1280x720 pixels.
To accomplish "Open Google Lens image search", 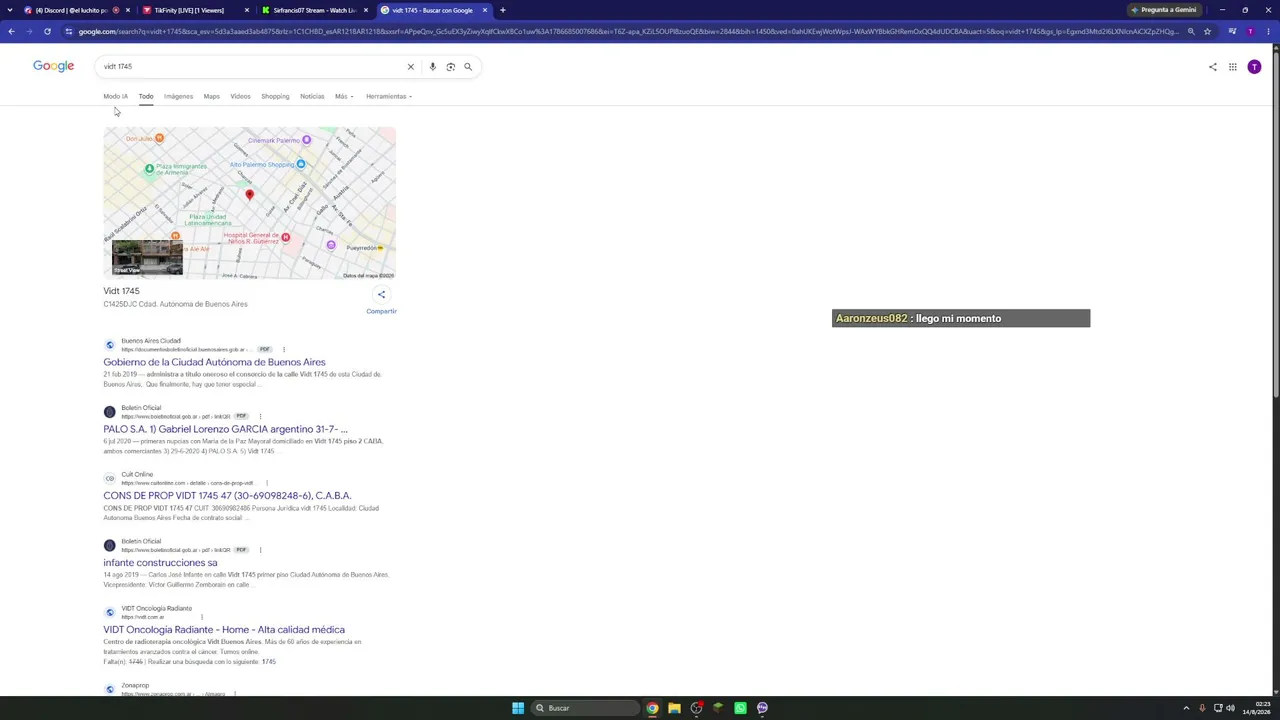I will click(451, 67).
